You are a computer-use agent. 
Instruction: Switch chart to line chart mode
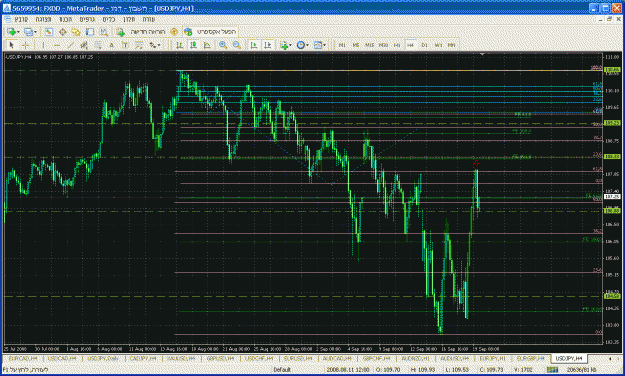point(207,45)
